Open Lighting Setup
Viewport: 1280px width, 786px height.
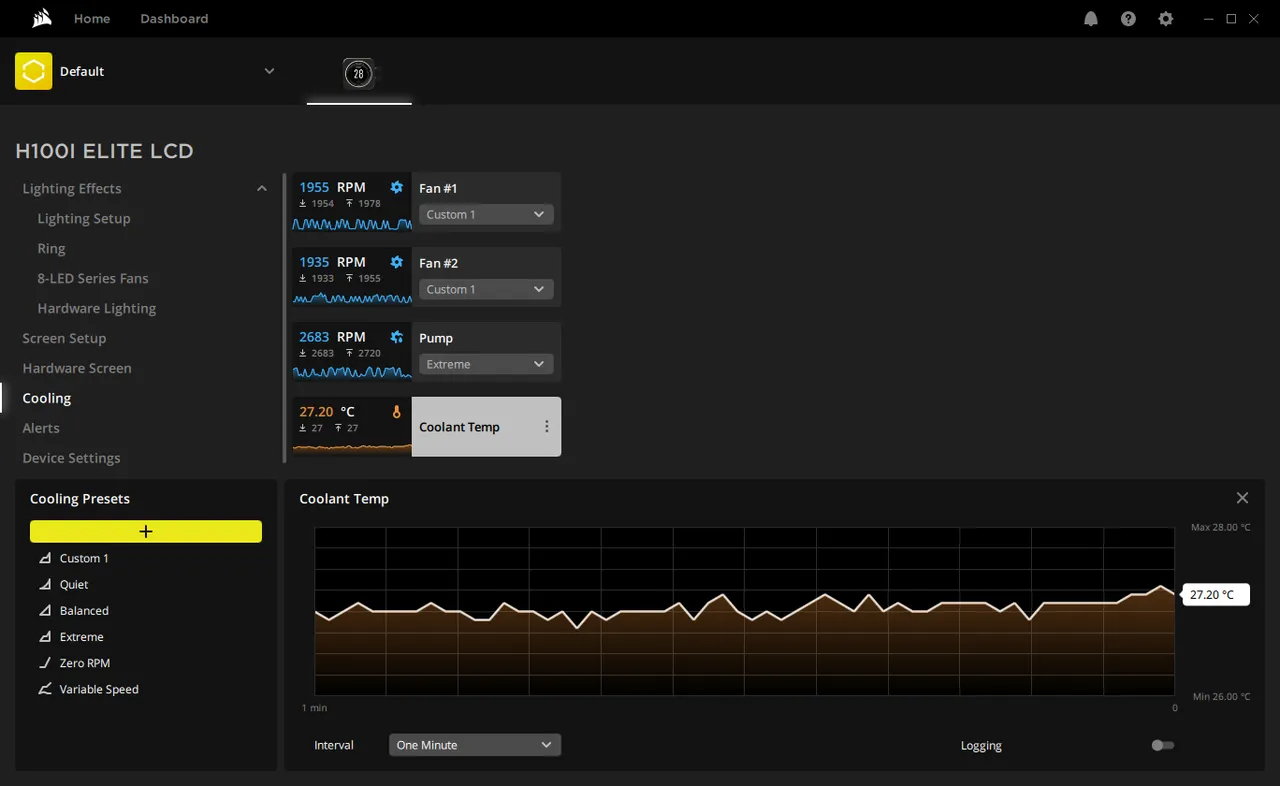84,218
